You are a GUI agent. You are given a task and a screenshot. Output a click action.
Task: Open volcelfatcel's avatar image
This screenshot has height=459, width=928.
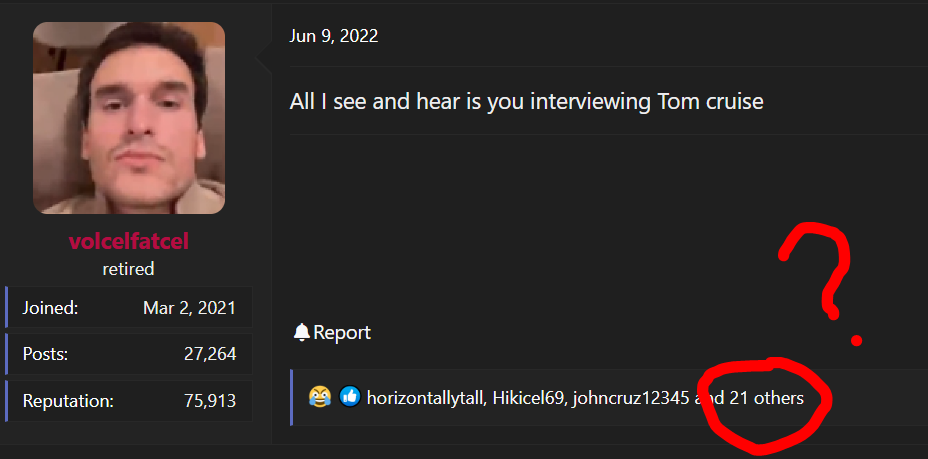click(129, 118)
